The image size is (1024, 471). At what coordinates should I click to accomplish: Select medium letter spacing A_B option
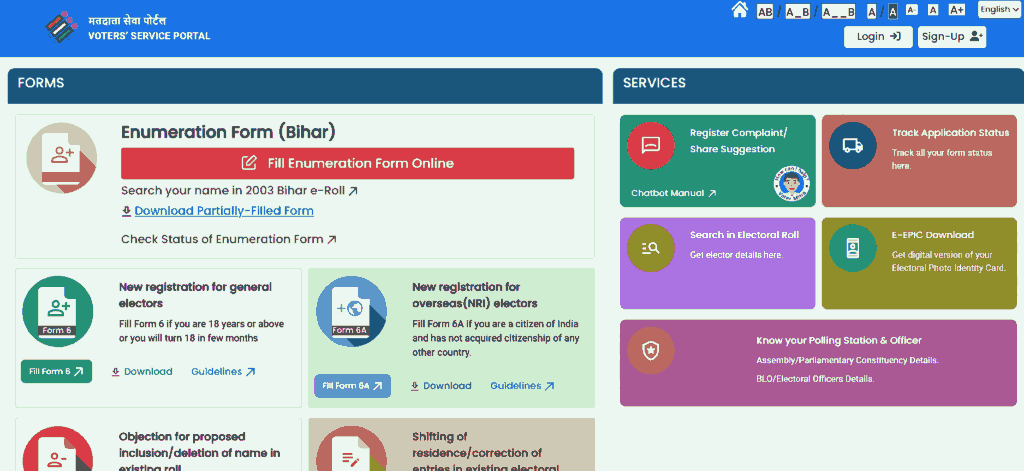[797, 11]
